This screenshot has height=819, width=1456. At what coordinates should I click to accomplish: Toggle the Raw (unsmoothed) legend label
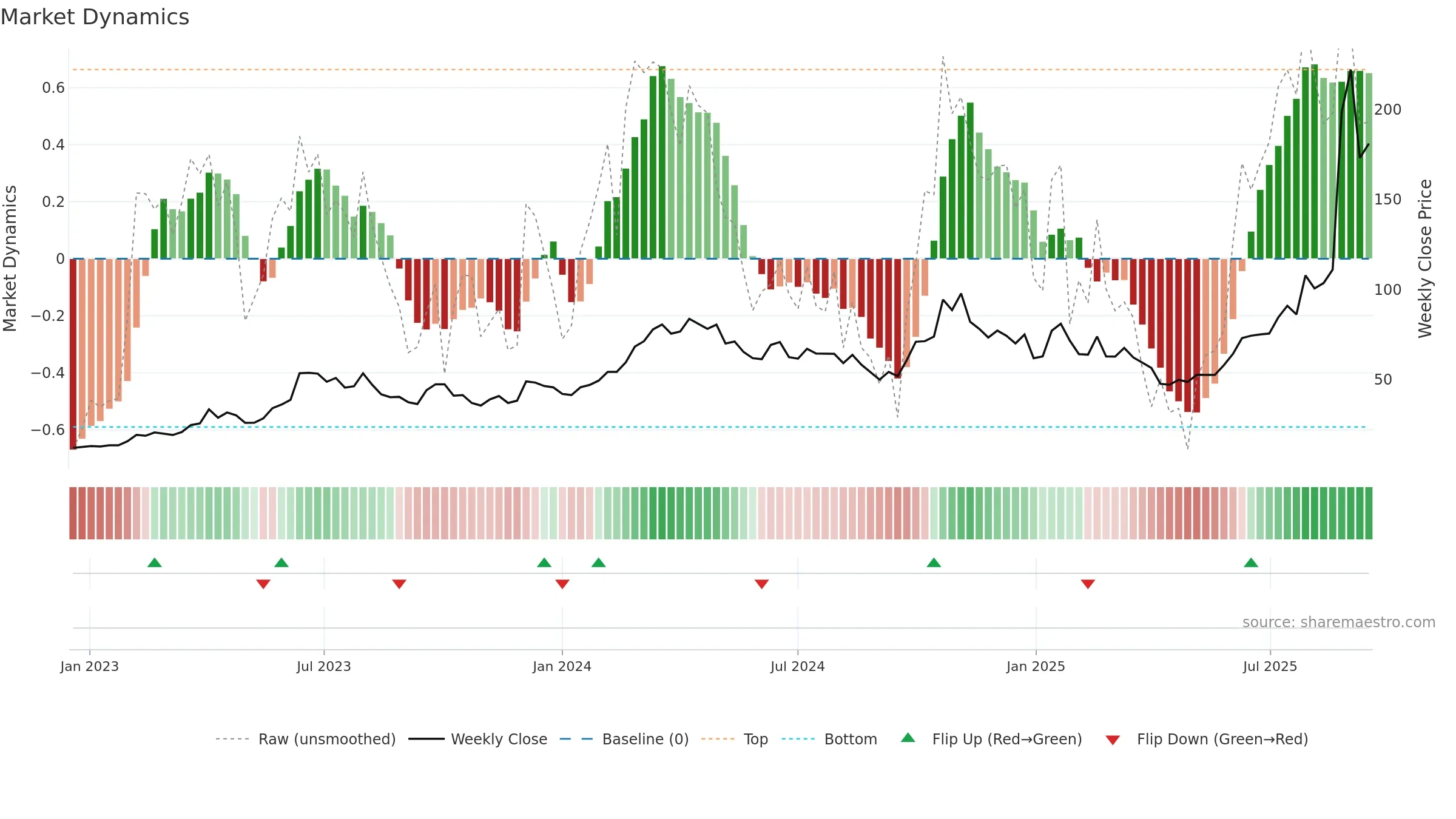[x=327, y=739]
